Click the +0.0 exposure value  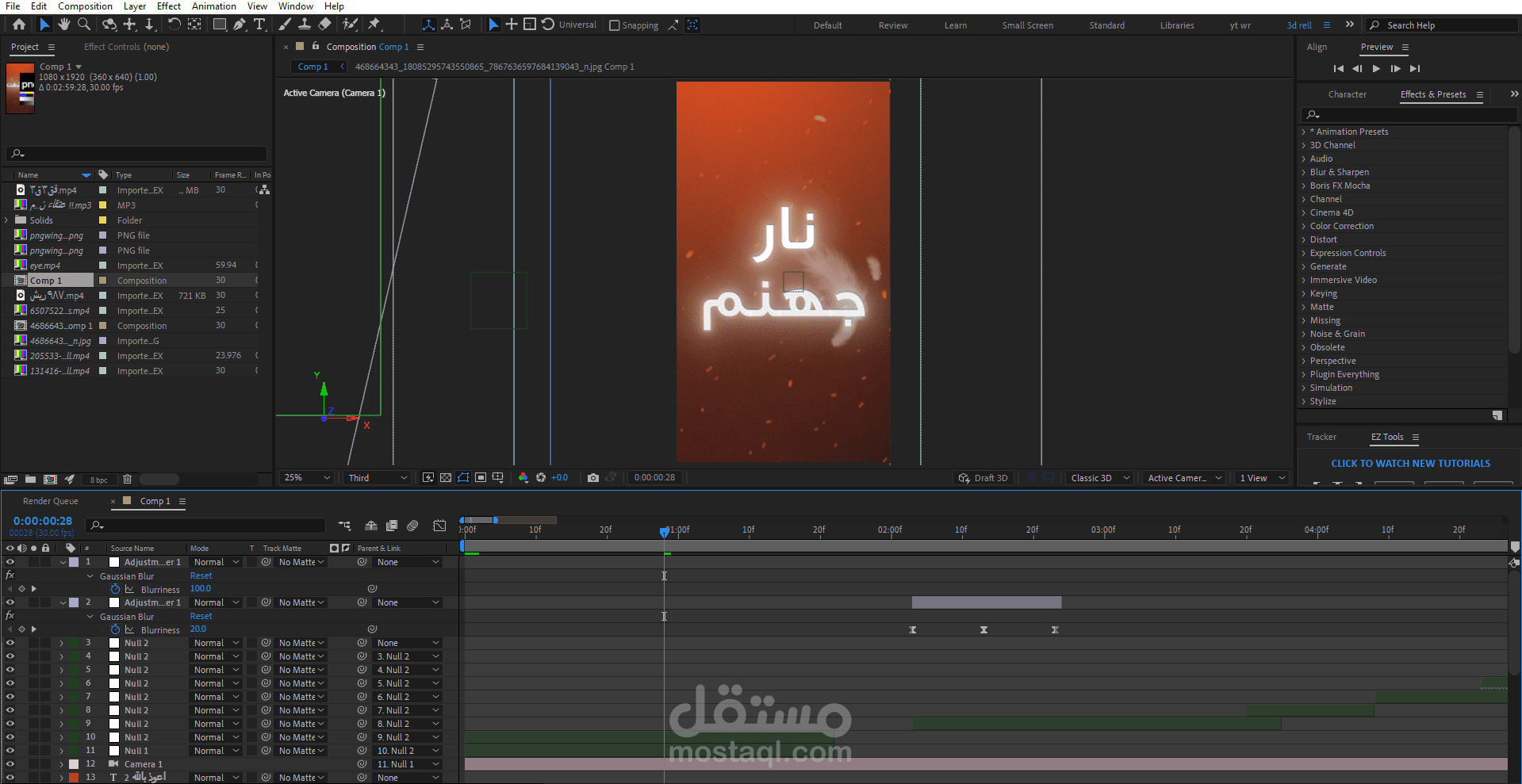(559, 477)
